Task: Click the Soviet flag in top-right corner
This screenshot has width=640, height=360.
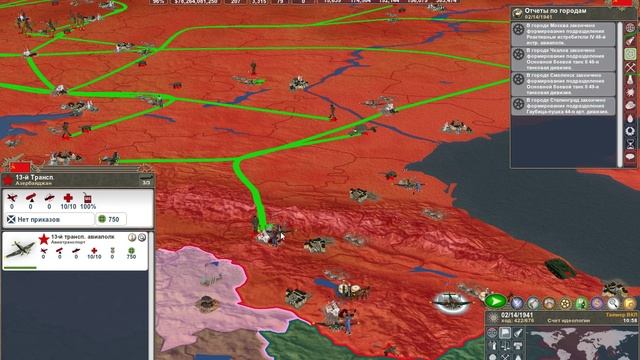Action: [x=622, y=3]
